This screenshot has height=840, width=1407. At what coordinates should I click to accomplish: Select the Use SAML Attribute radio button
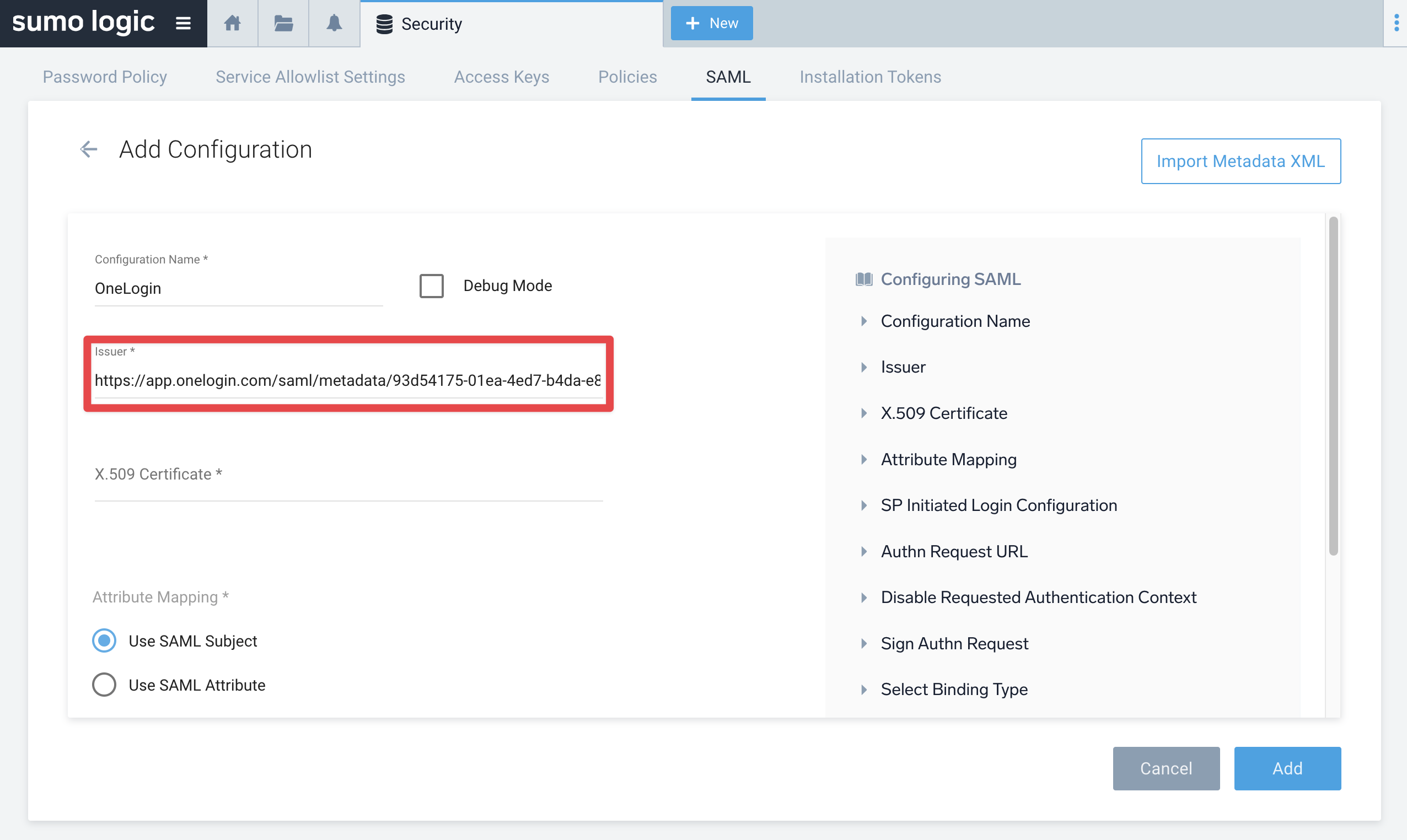pos(104,685)
